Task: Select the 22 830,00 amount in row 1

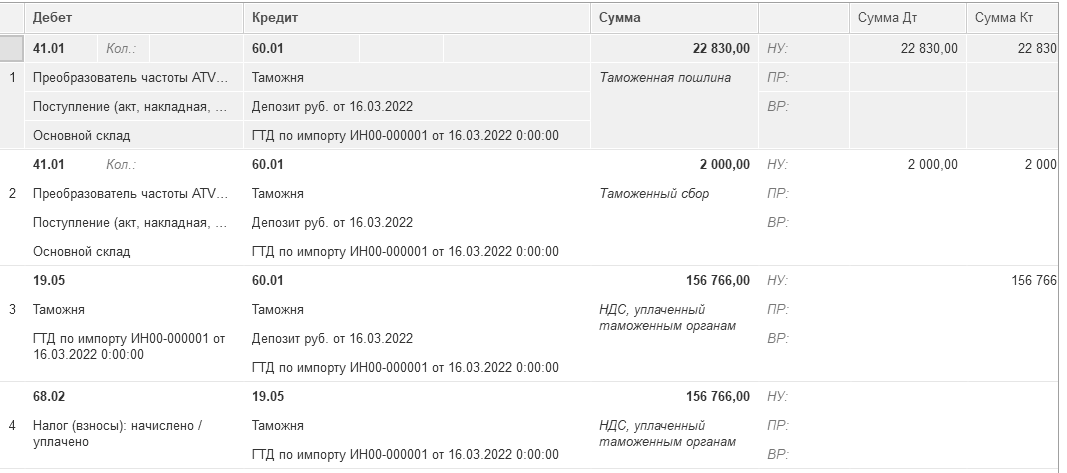Action: coord(720,48)
